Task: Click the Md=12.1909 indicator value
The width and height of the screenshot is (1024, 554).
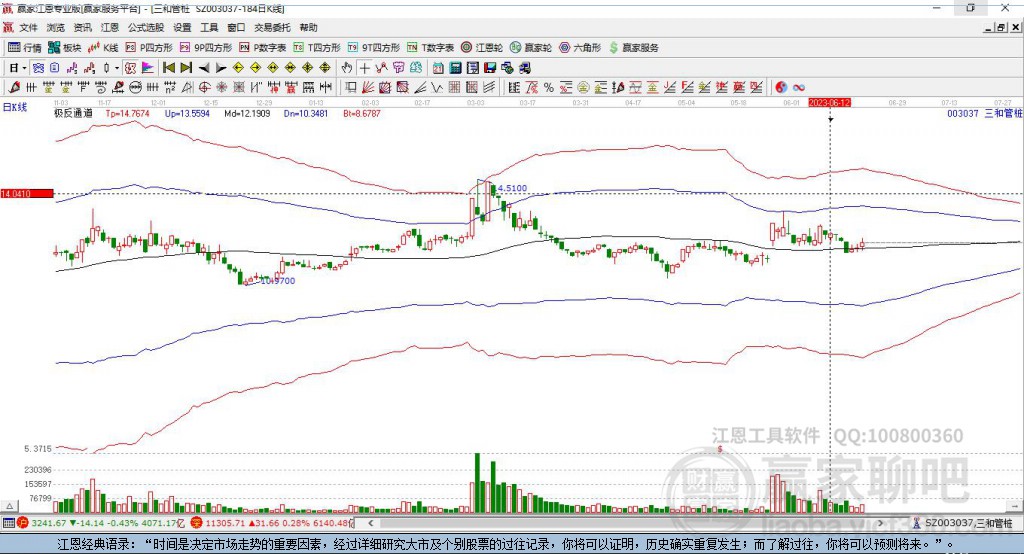Action: [247, 113]
